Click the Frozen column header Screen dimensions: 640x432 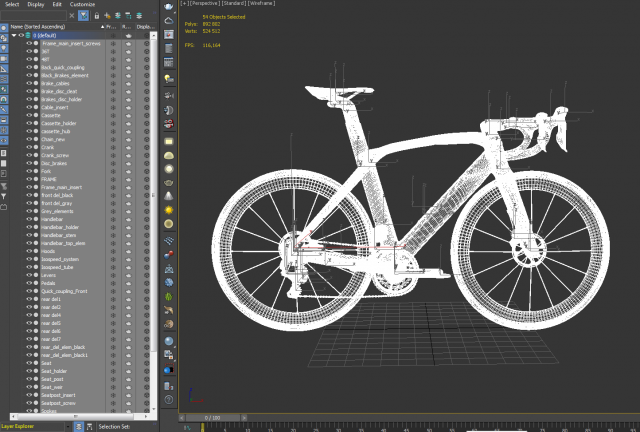[x=112, y=27]
